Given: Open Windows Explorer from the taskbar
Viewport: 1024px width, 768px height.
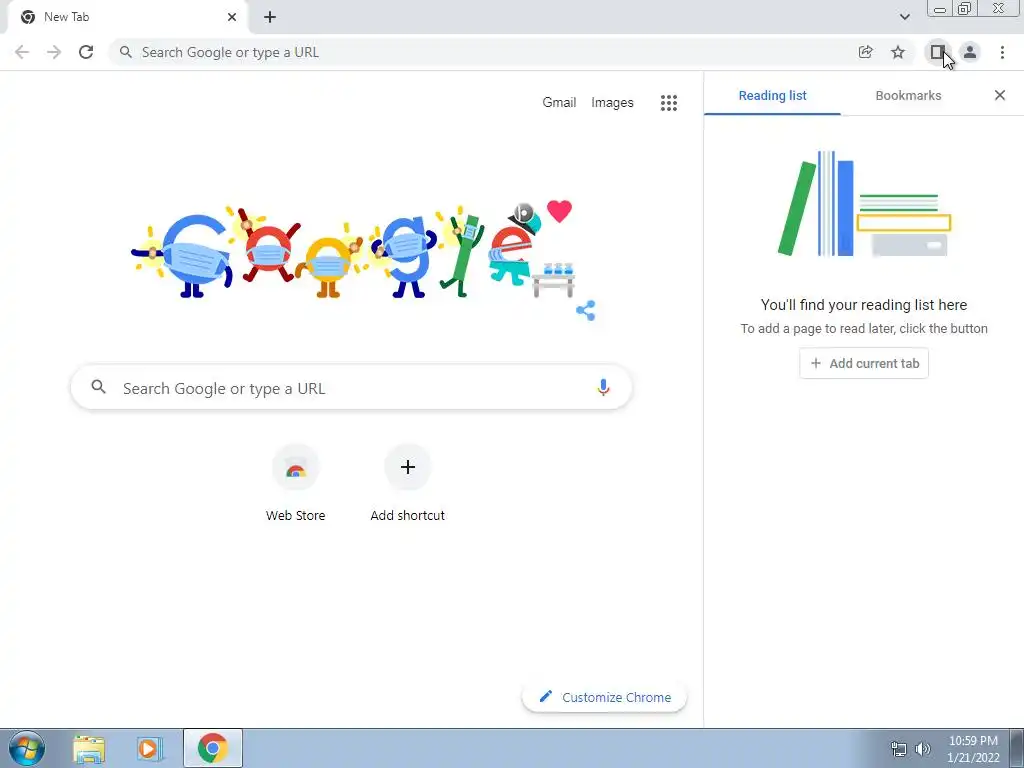Looking at the screenshot, I should click(x=89, y=748).
